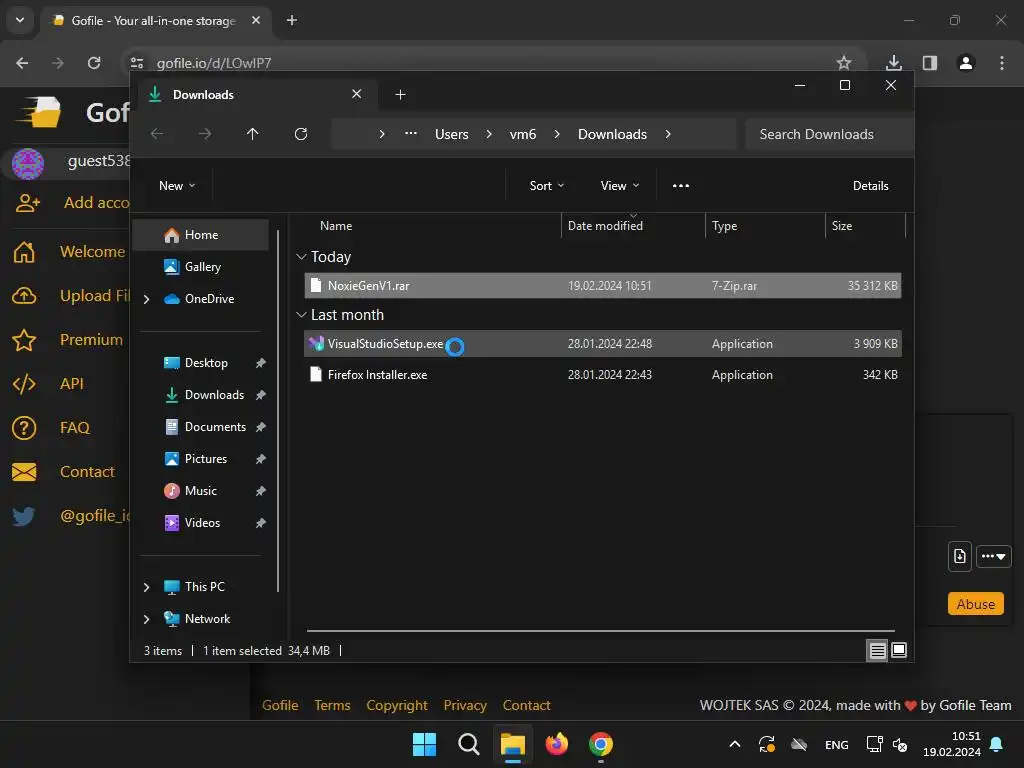Open a new Chrome tab

point(291,20)
